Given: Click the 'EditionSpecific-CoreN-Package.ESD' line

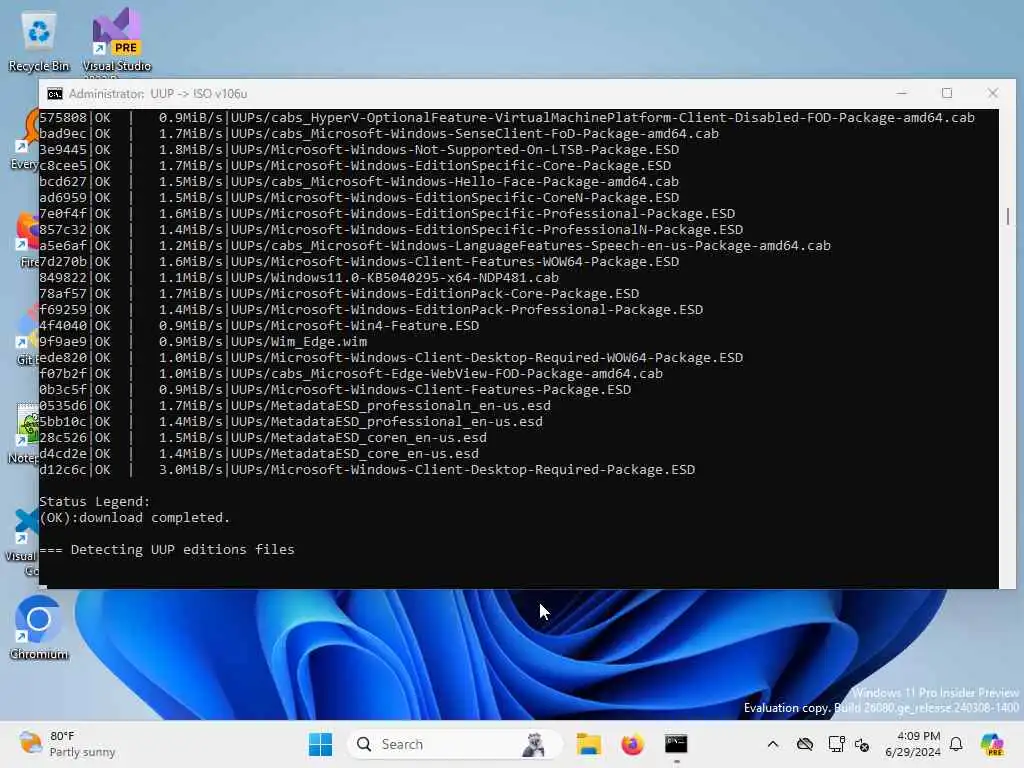Looking at the screenshot, I should point(359,197).
